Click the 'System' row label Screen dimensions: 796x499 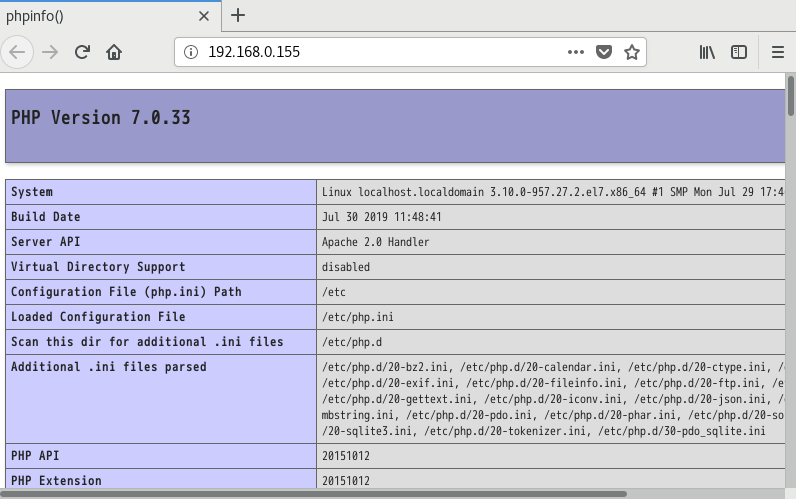(x=32, y=192)
